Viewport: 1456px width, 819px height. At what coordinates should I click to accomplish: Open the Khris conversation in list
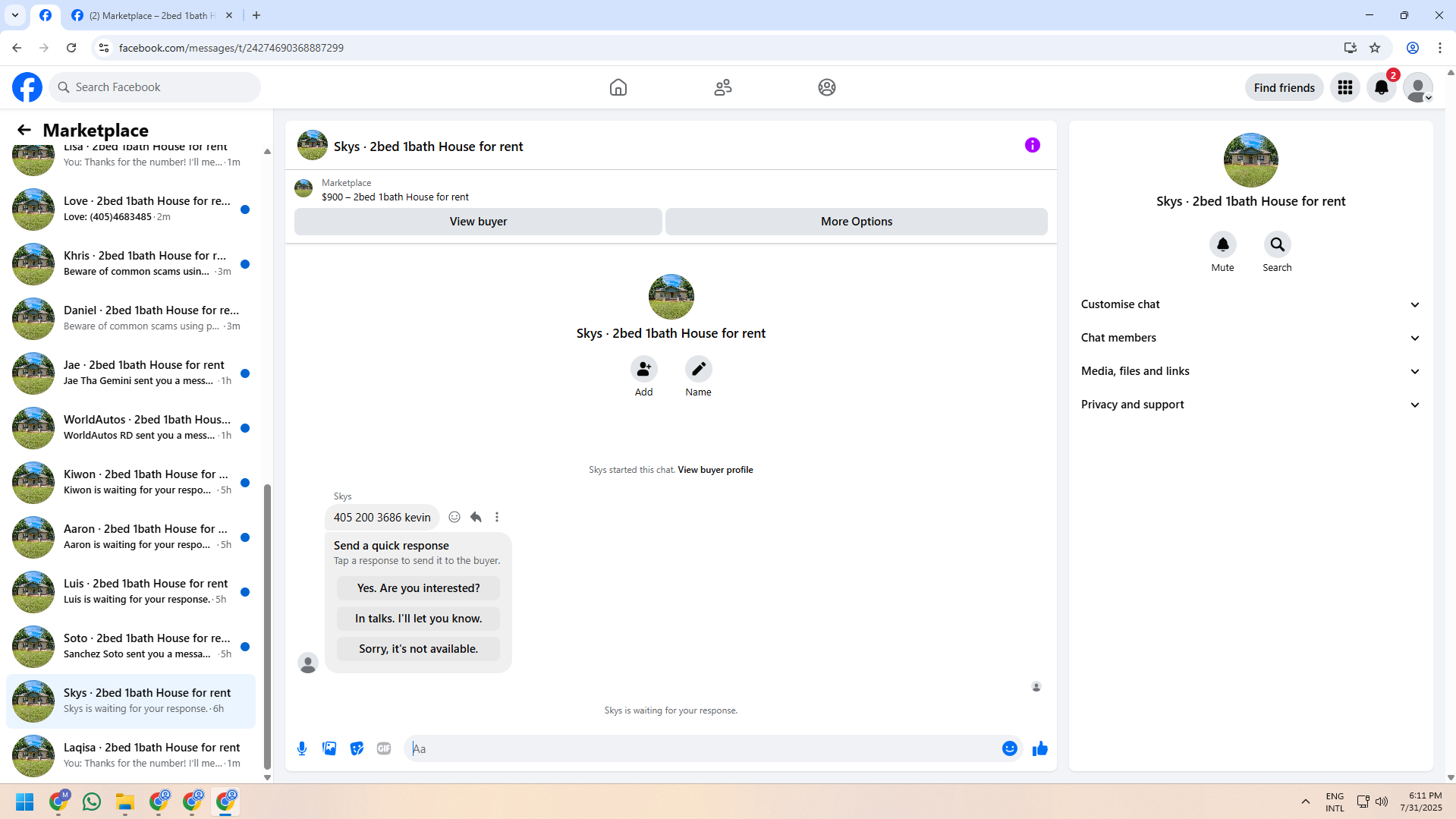pos(131,263)
